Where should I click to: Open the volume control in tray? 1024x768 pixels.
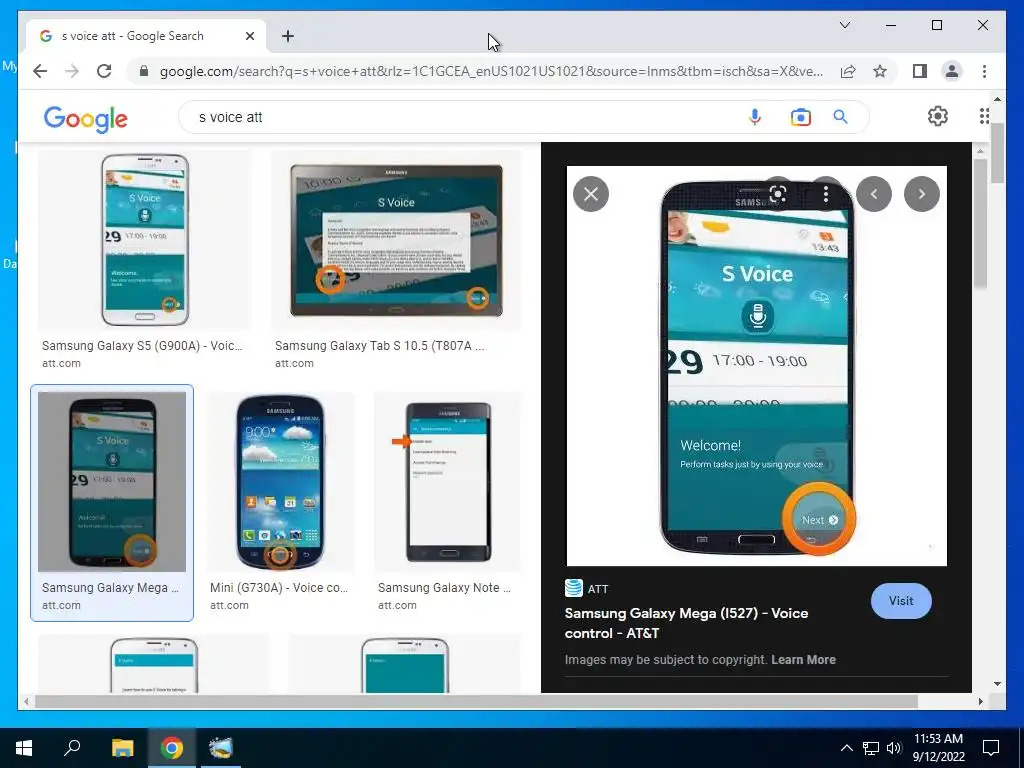pyautogui.click(x=894, y=748)
